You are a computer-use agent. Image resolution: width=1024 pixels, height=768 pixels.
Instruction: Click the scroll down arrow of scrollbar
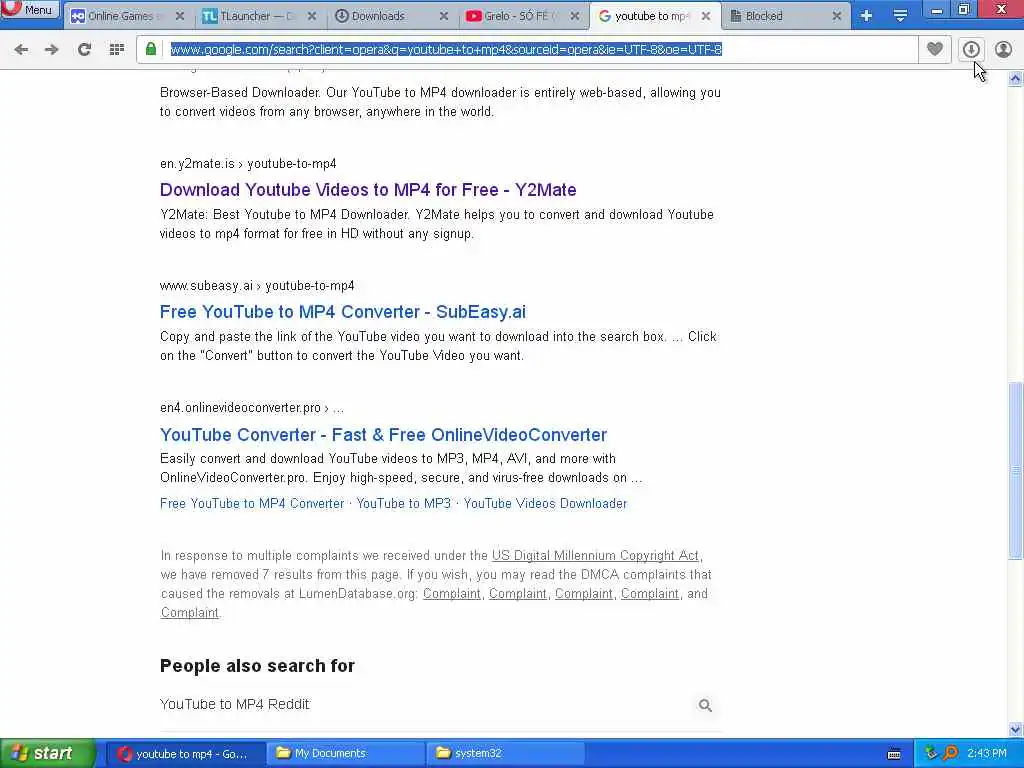click(1015, 729)
